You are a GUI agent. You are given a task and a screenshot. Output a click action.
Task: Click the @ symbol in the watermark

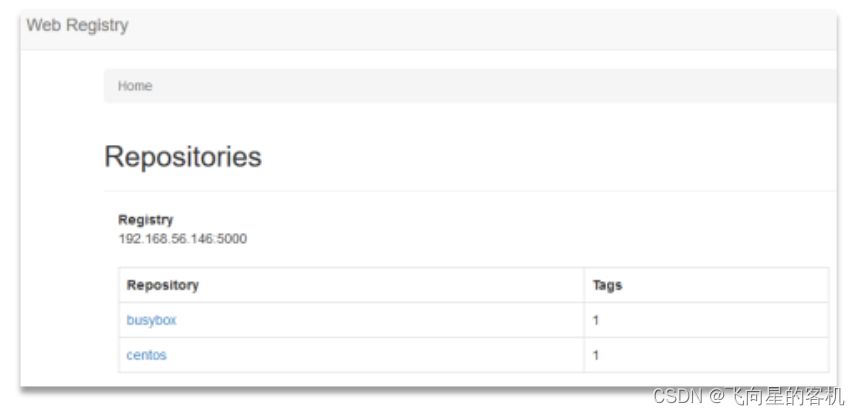(x=716, y=397)
